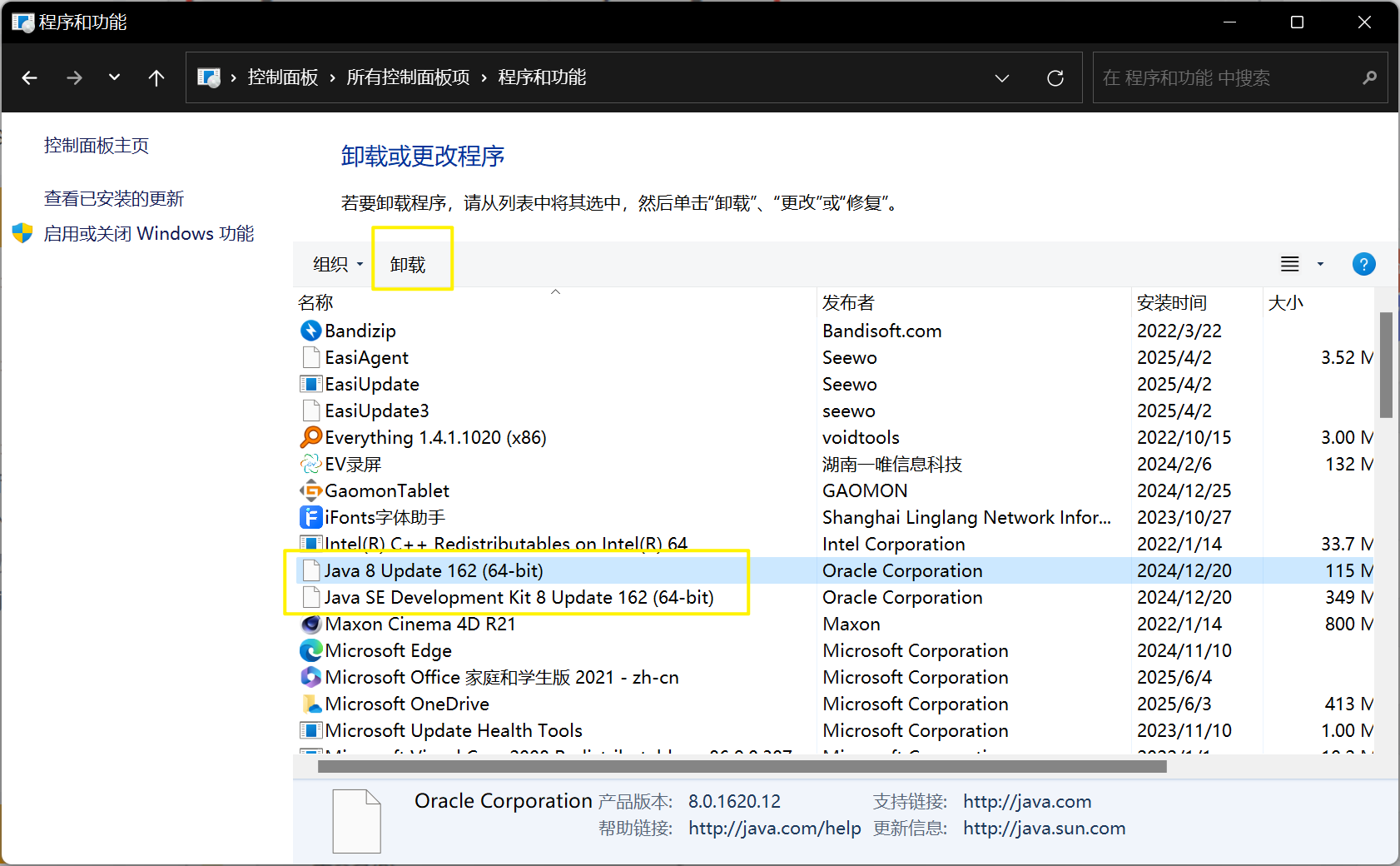Screen dimensions: 1400x866
Task: Click the Microsoft Edge icon
Action: tap(310, 650)
